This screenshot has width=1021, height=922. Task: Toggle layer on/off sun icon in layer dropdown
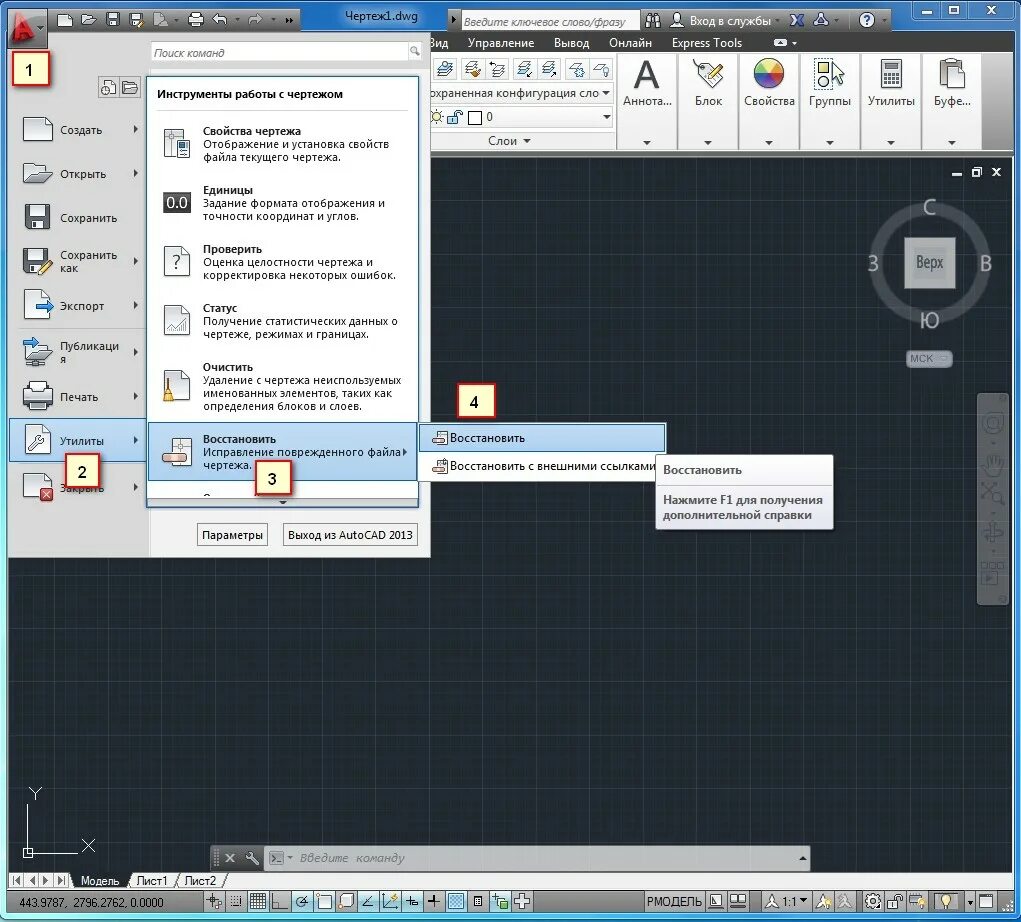pyautogui.click(x=436, y=117)
